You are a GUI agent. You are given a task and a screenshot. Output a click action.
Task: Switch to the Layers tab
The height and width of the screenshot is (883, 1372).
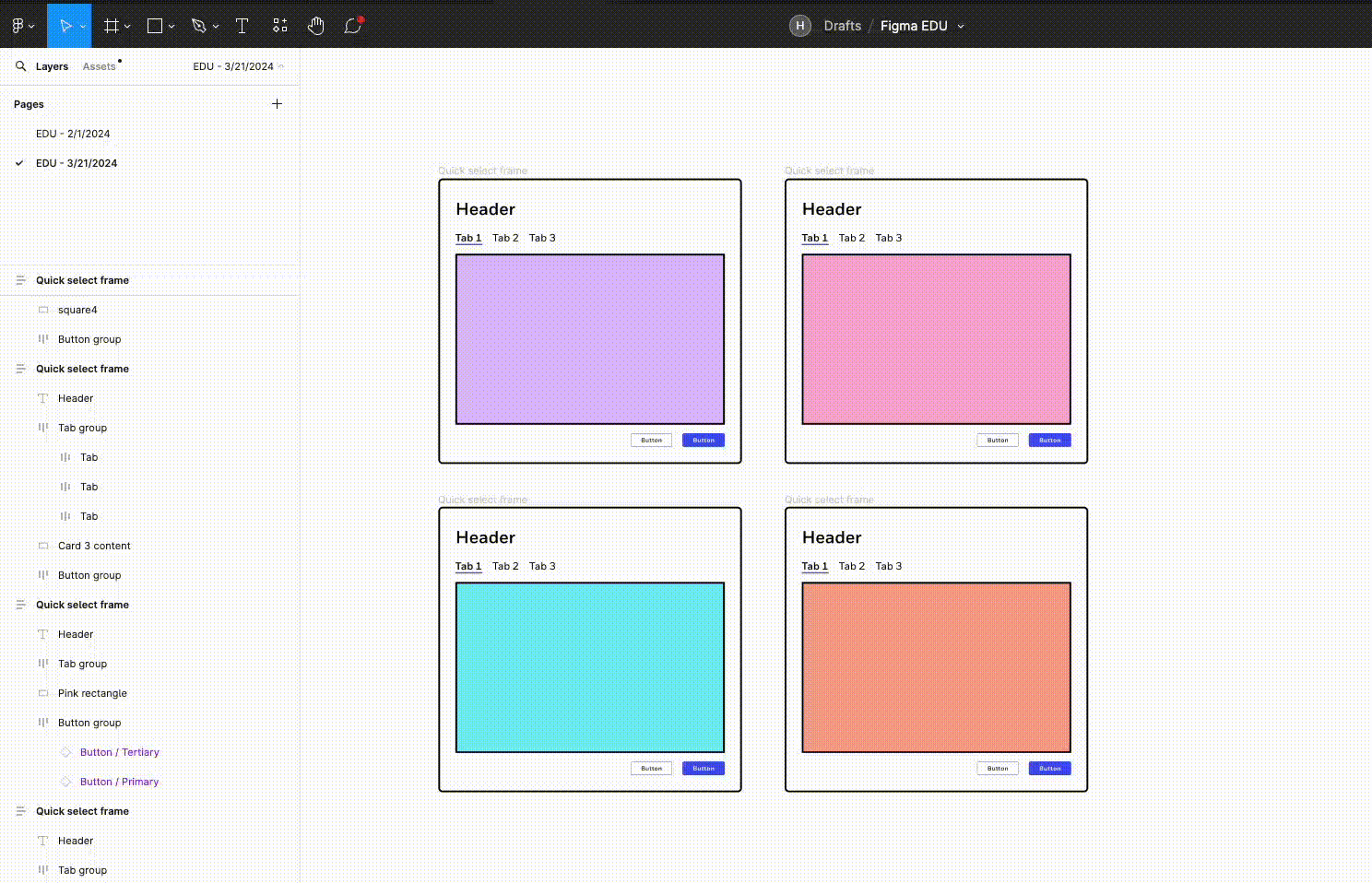coord(52,66)
